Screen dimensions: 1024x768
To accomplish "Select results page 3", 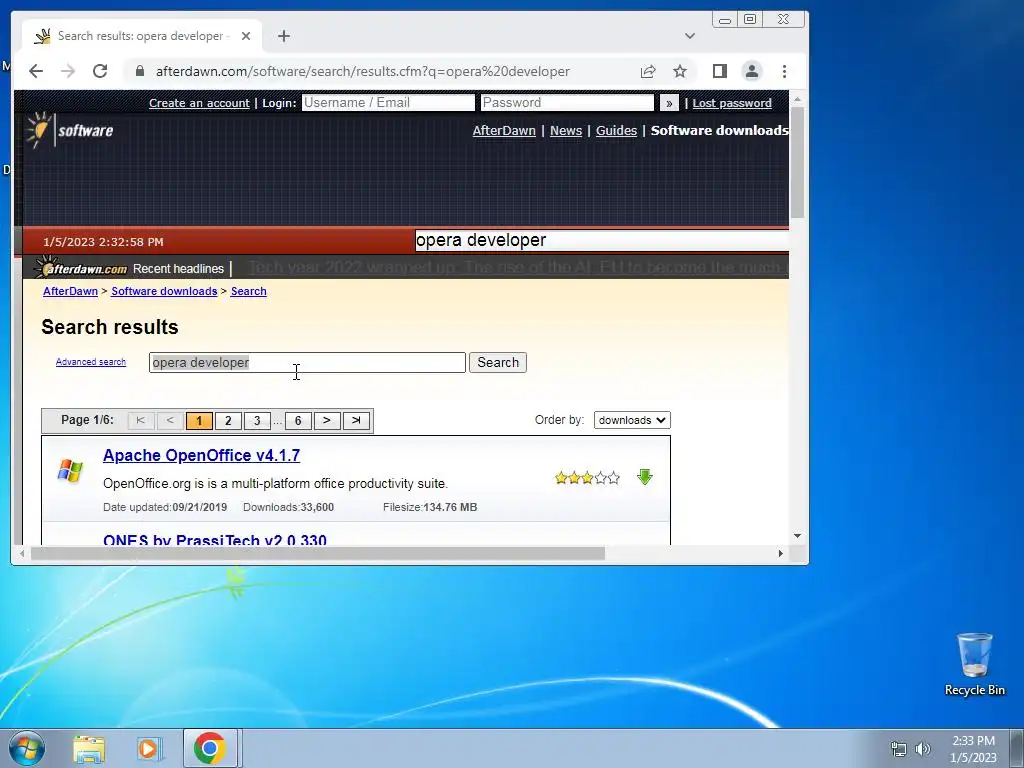I will (x=257, y=421).
